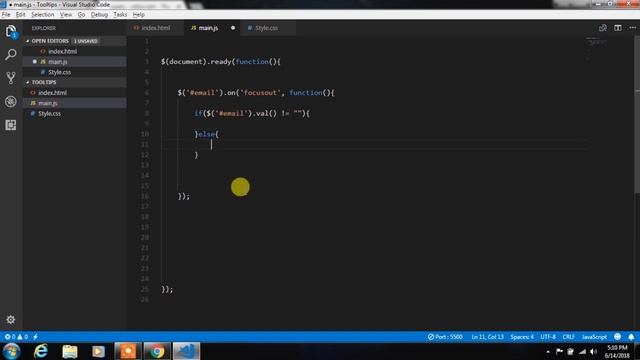Click the 'focusout' string on line 6
640x360 pixels.
point(260,93)
